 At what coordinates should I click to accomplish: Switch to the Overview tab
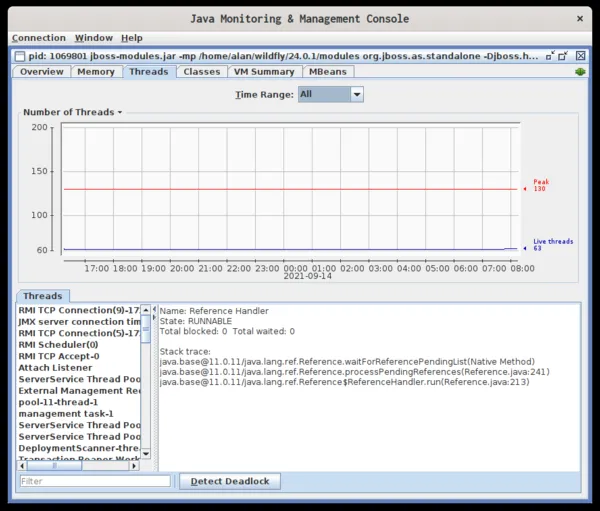point(42,72)
